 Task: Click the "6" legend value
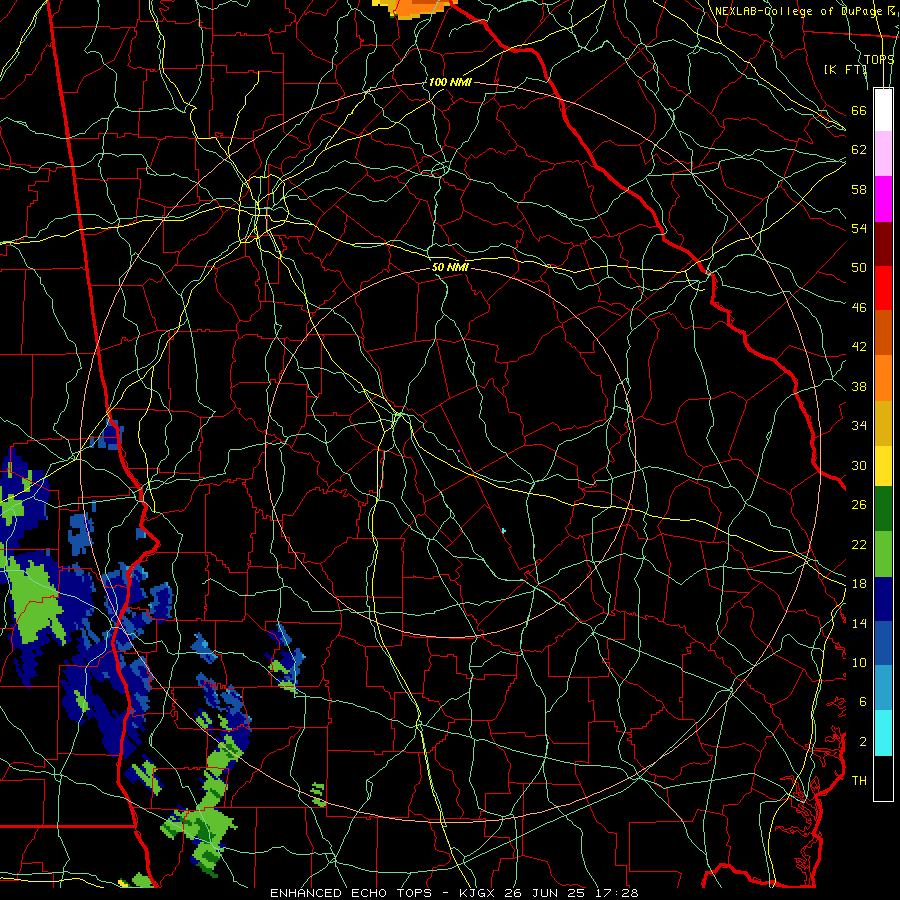pos(862,702)
